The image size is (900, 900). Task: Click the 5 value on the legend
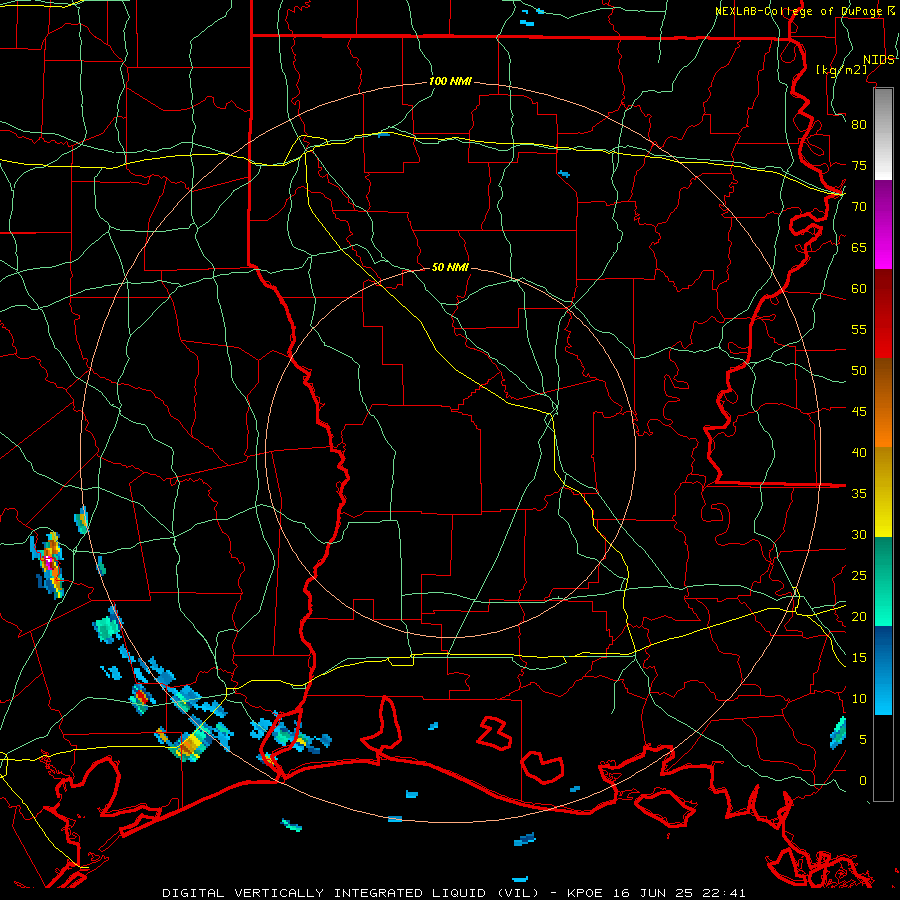[863, 740]
